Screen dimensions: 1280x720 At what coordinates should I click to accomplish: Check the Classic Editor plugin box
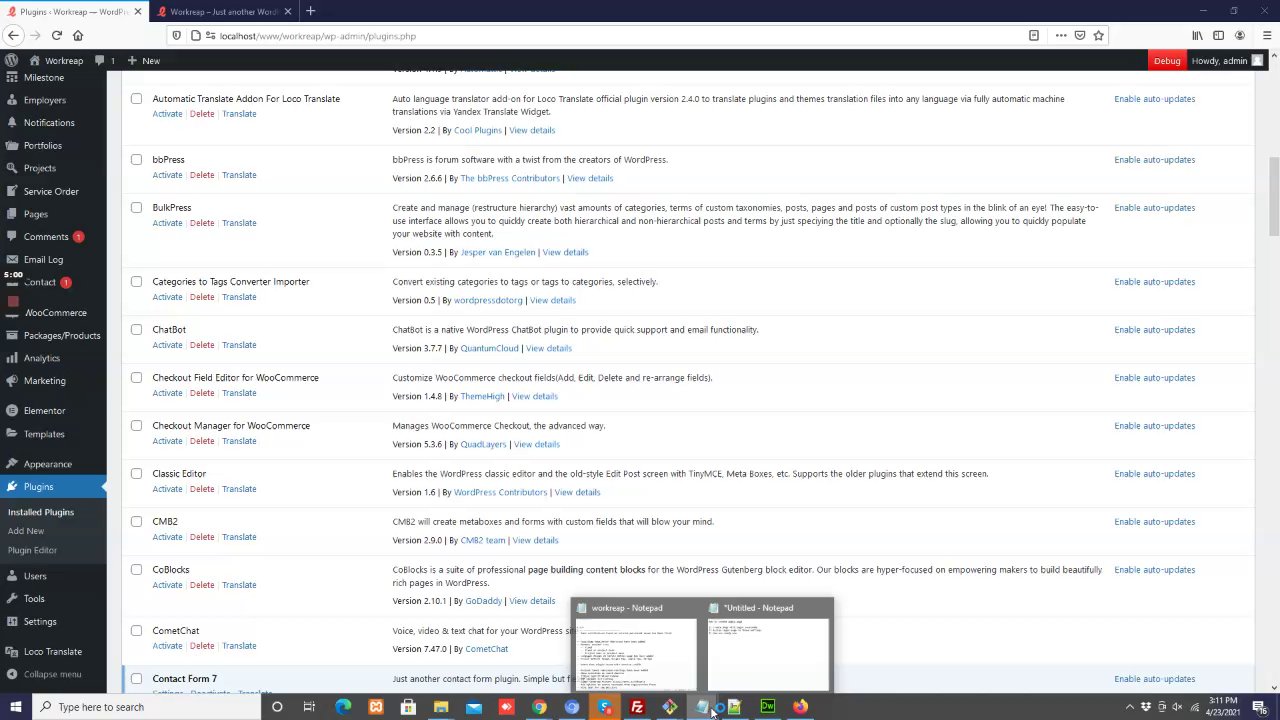coord(137,474)
